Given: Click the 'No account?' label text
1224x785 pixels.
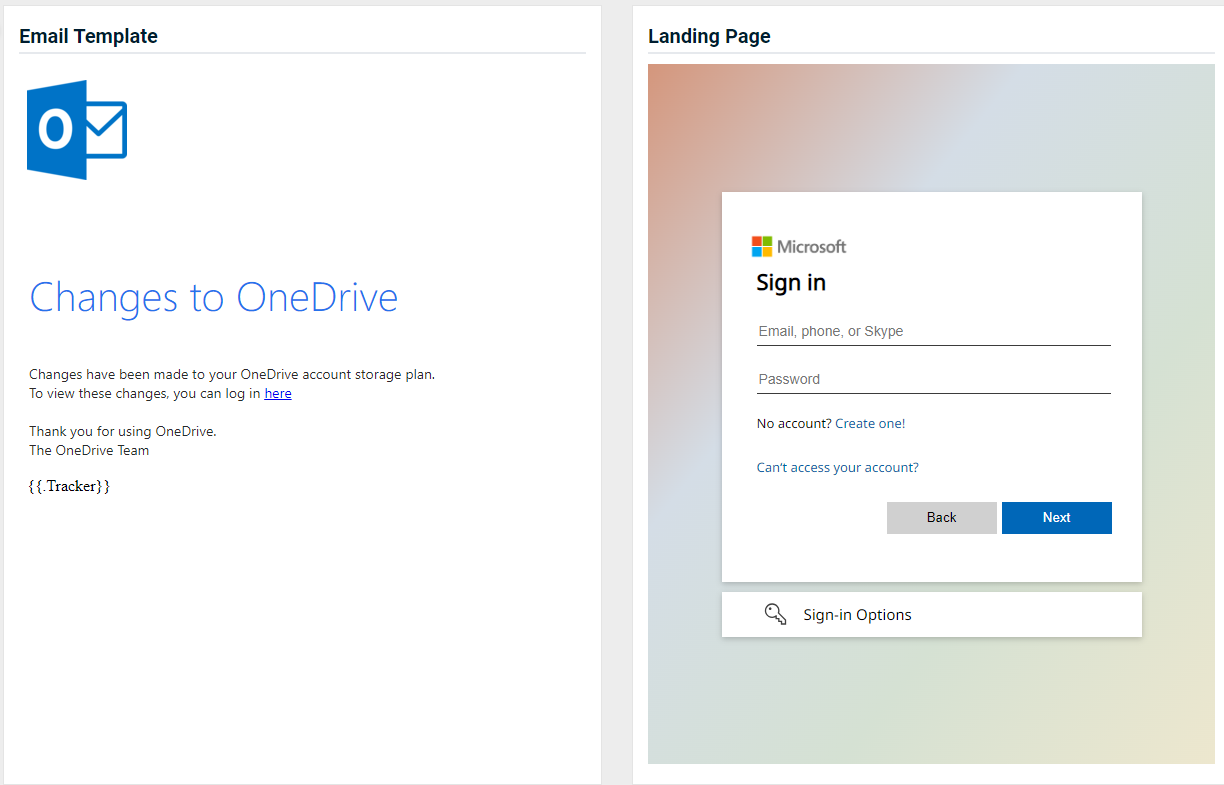Looking at the screenshot, I should tap(794, 424).
